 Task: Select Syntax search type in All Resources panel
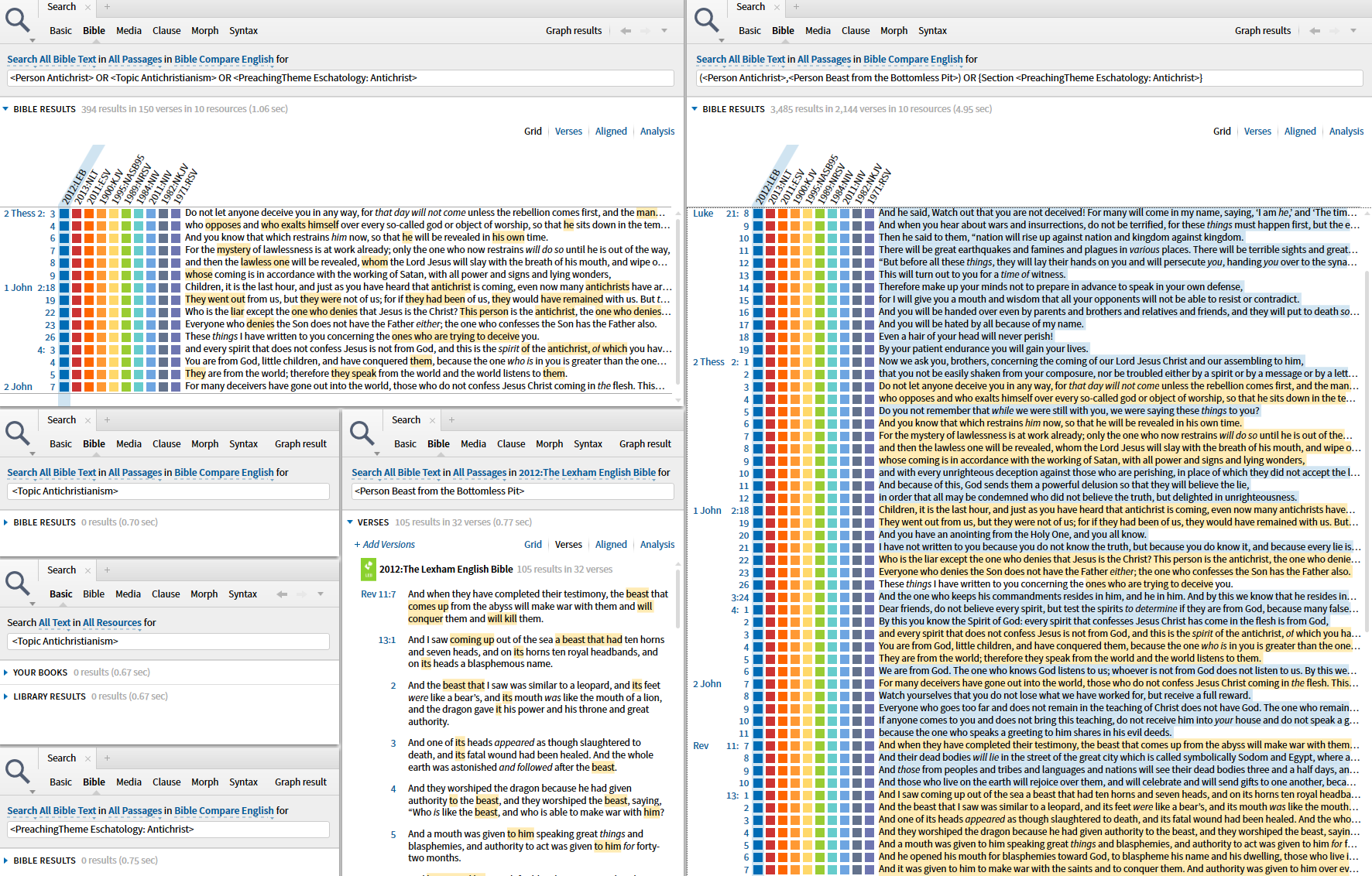[x=243, y=594]
